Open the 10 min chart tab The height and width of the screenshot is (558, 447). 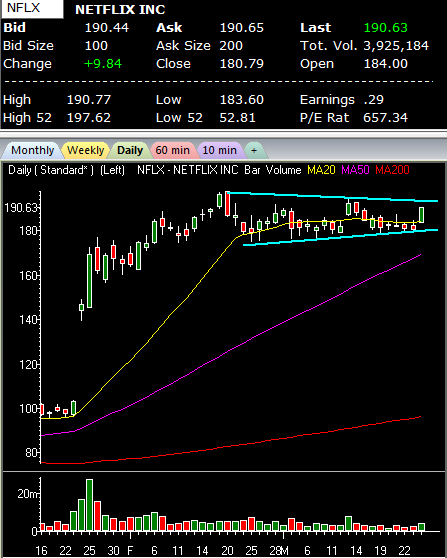(219, 150)
